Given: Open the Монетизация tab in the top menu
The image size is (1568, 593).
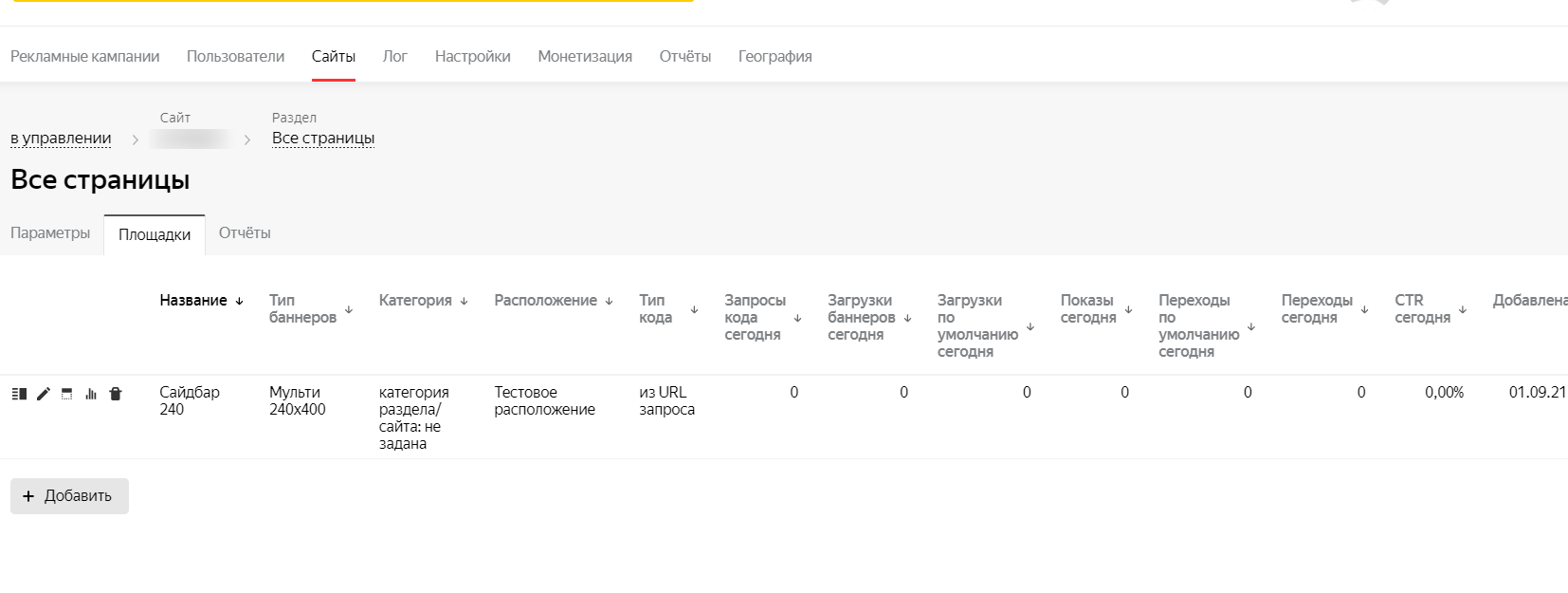Looking at the screenshot, I should [585, 56].
